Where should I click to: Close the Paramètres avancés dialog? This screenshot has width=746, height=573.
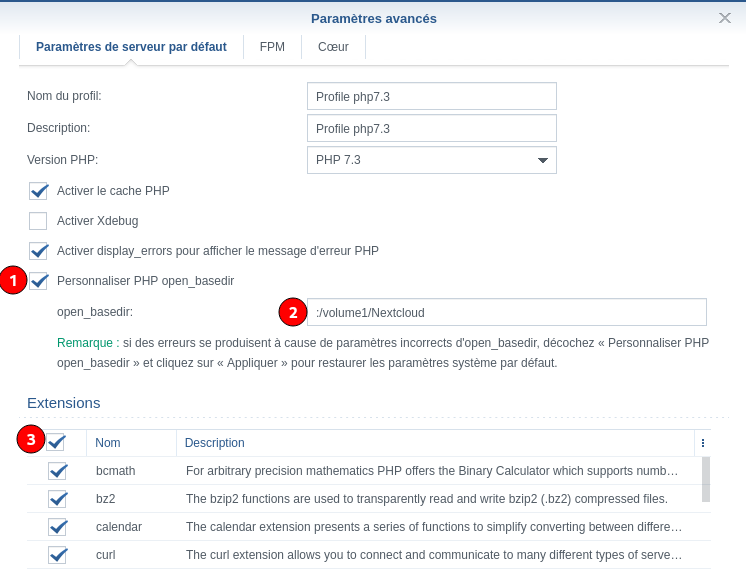pos(725,18)
